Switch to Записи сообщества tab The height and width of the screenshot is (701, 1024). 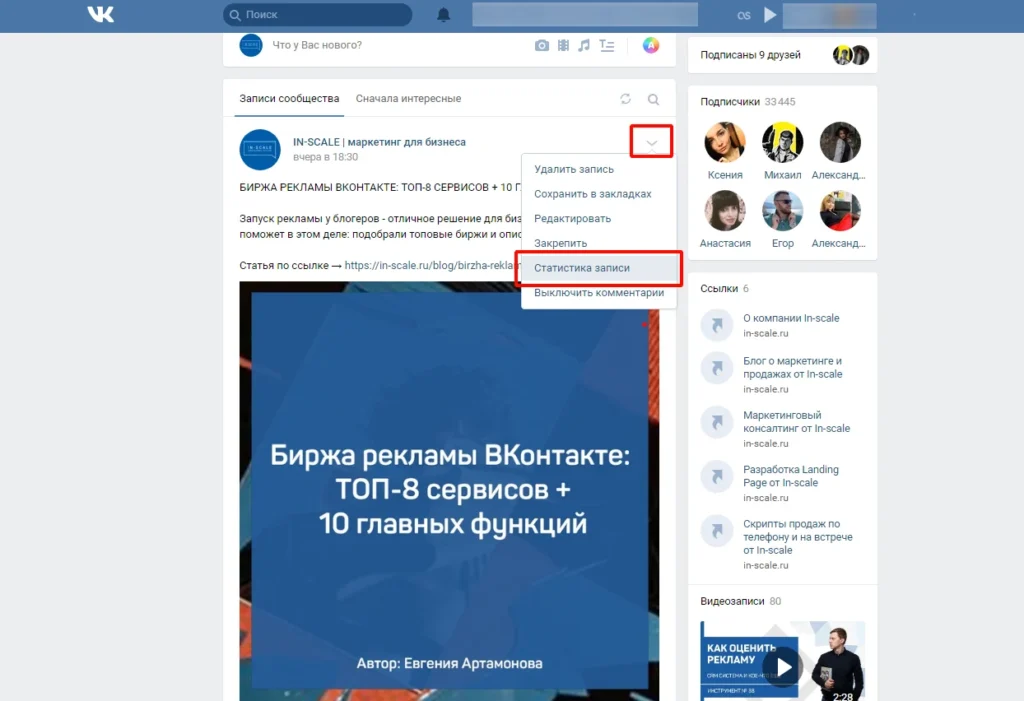coord(289,99)
